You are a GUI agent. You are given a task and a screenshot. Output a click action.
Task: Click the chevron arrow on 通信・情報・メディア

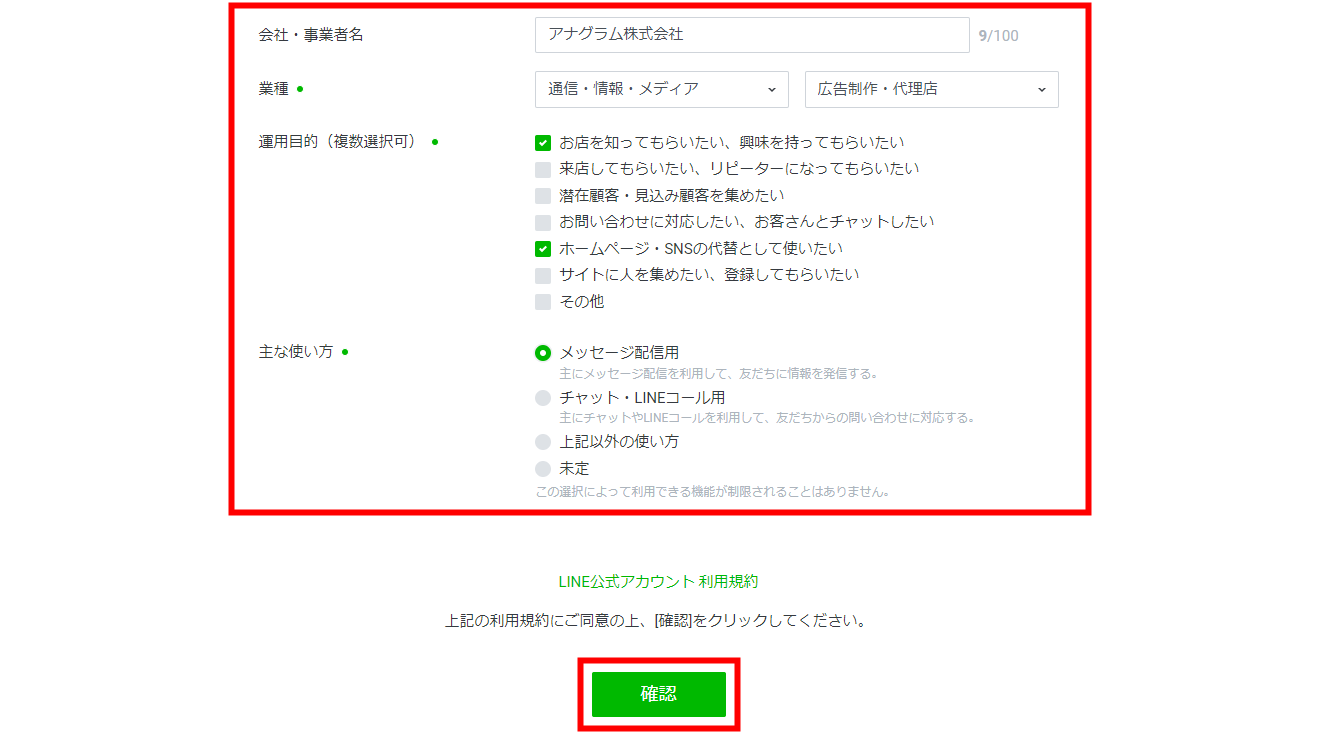click(x=771, y=90)
